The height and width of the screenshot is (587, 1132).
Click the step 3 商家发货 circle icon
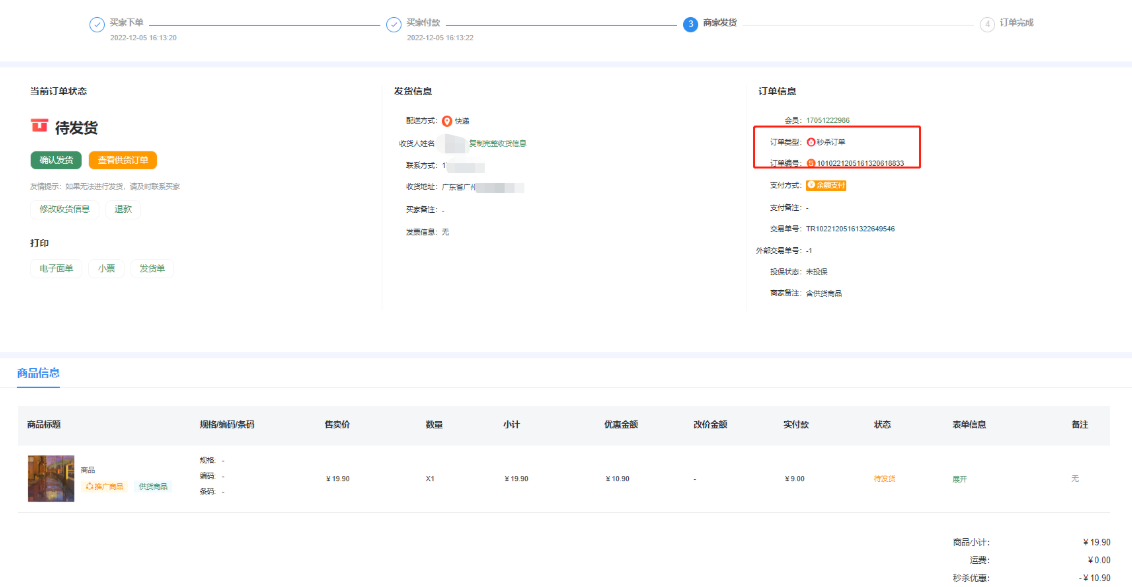point(690,24)
